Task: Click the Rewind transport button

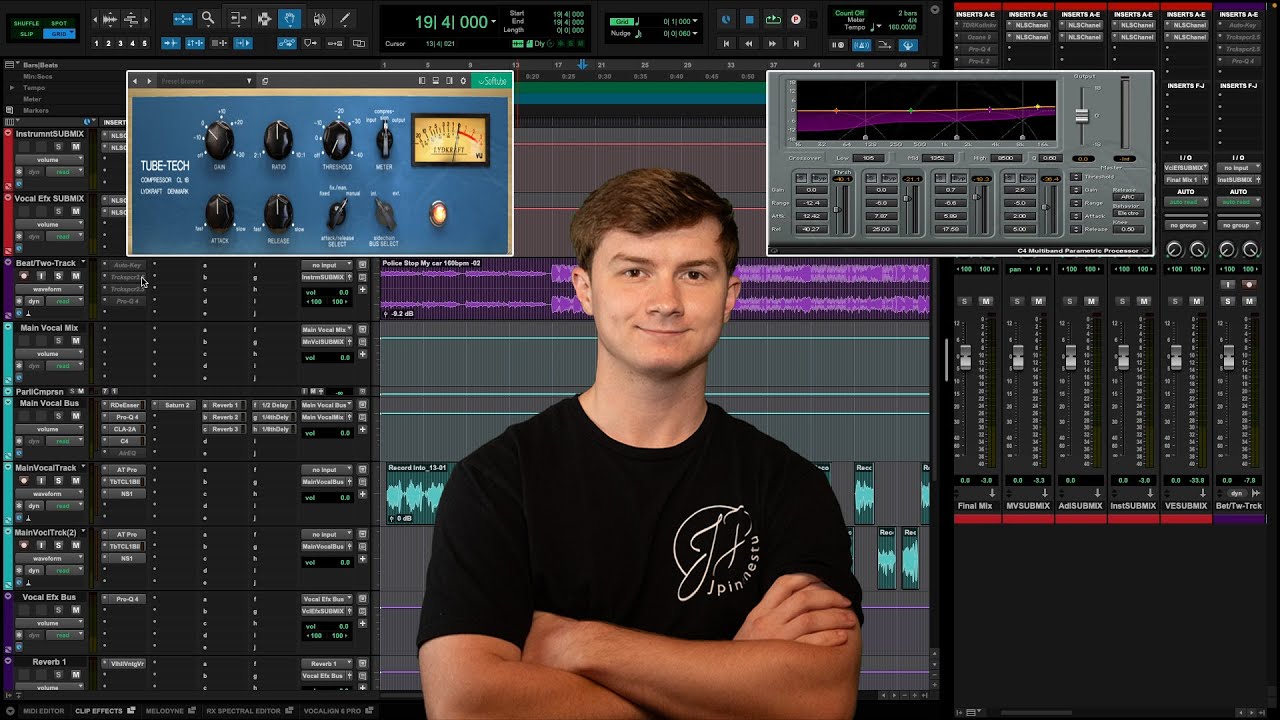Action: (x=749, y=44)
